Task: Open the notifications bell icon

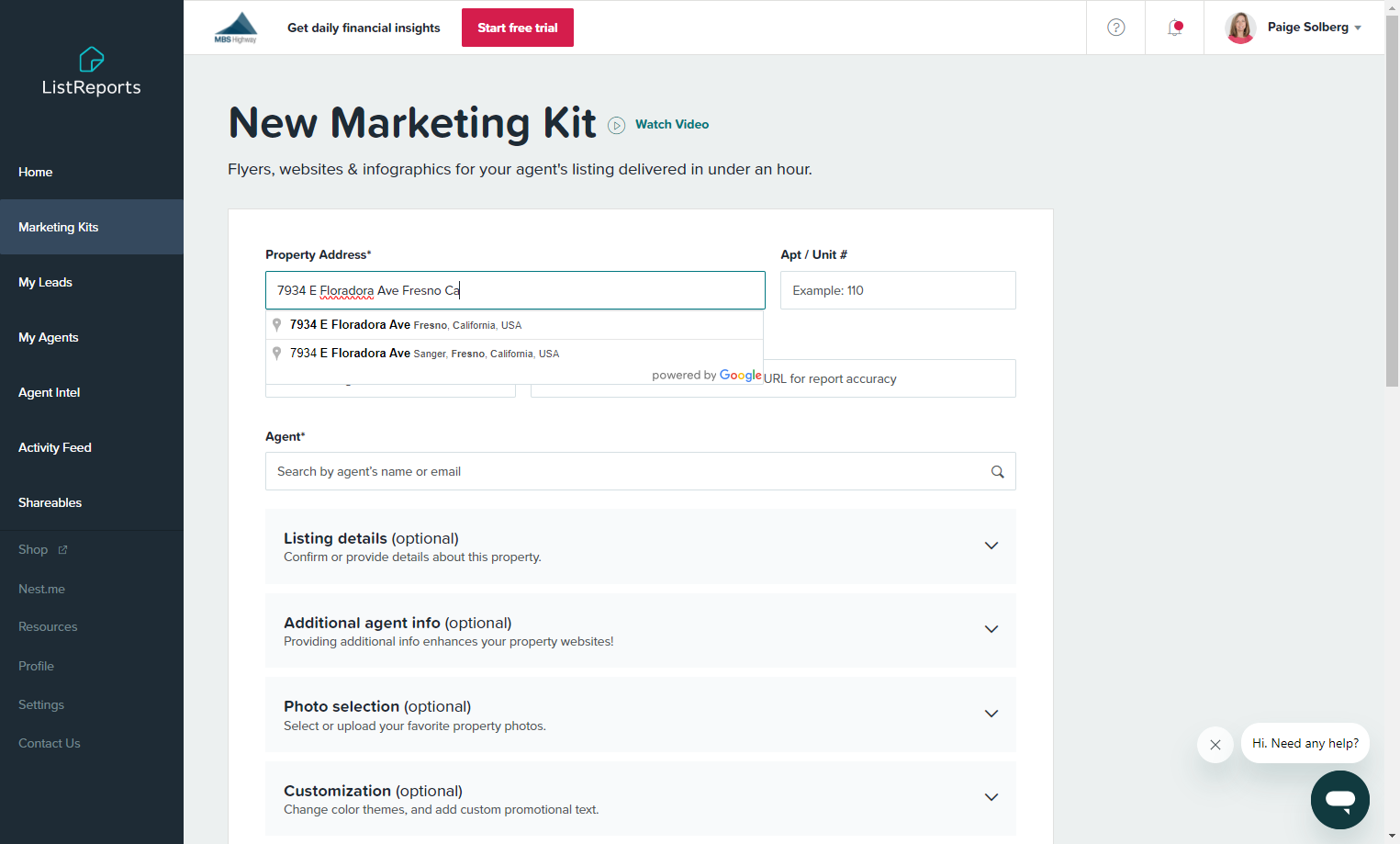Action: tap(1174, 28)
